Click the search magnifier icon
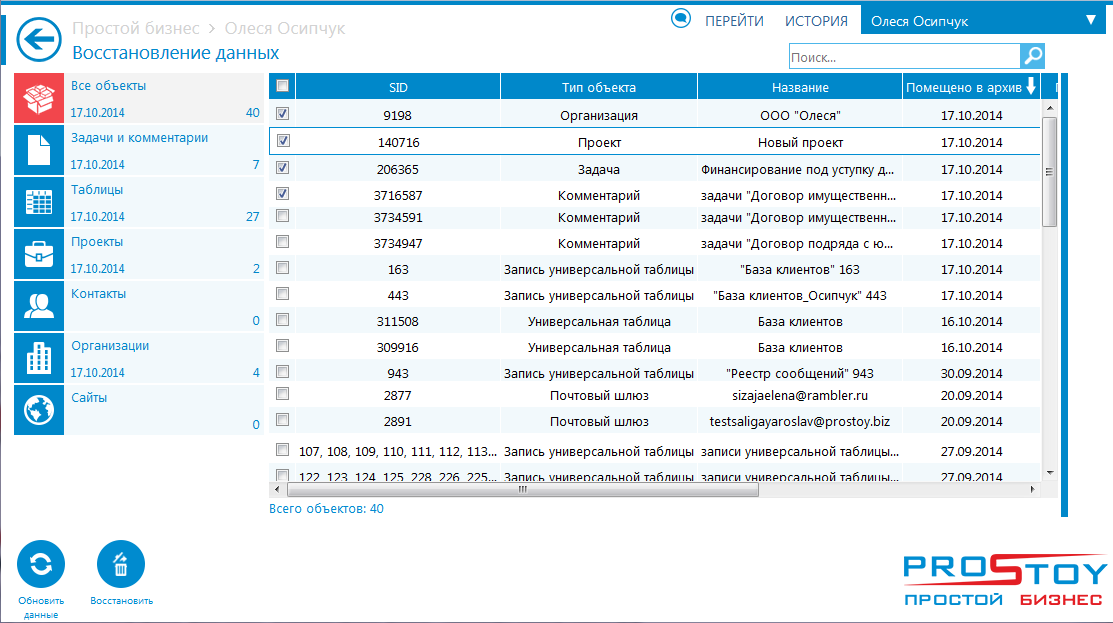 point(1033,56)
